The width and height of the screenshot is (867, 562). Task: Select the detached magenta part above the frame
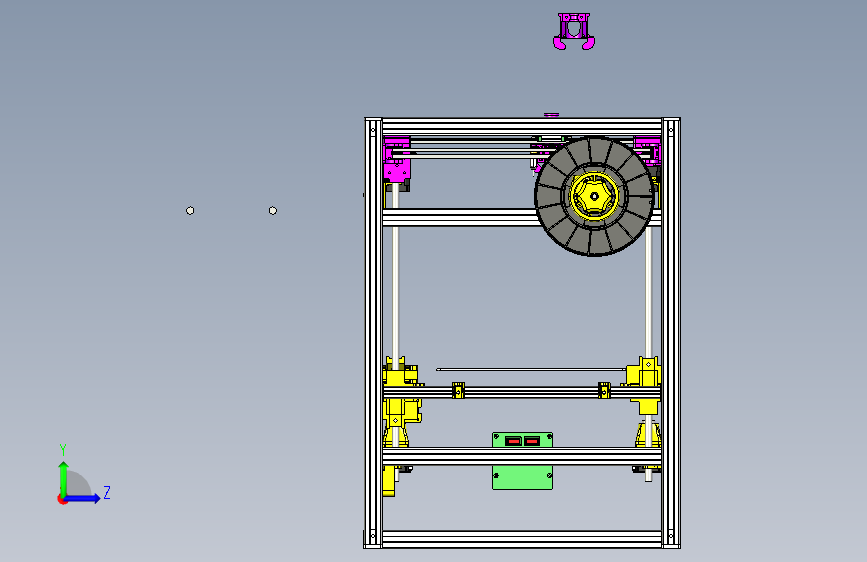click(574, 32)
